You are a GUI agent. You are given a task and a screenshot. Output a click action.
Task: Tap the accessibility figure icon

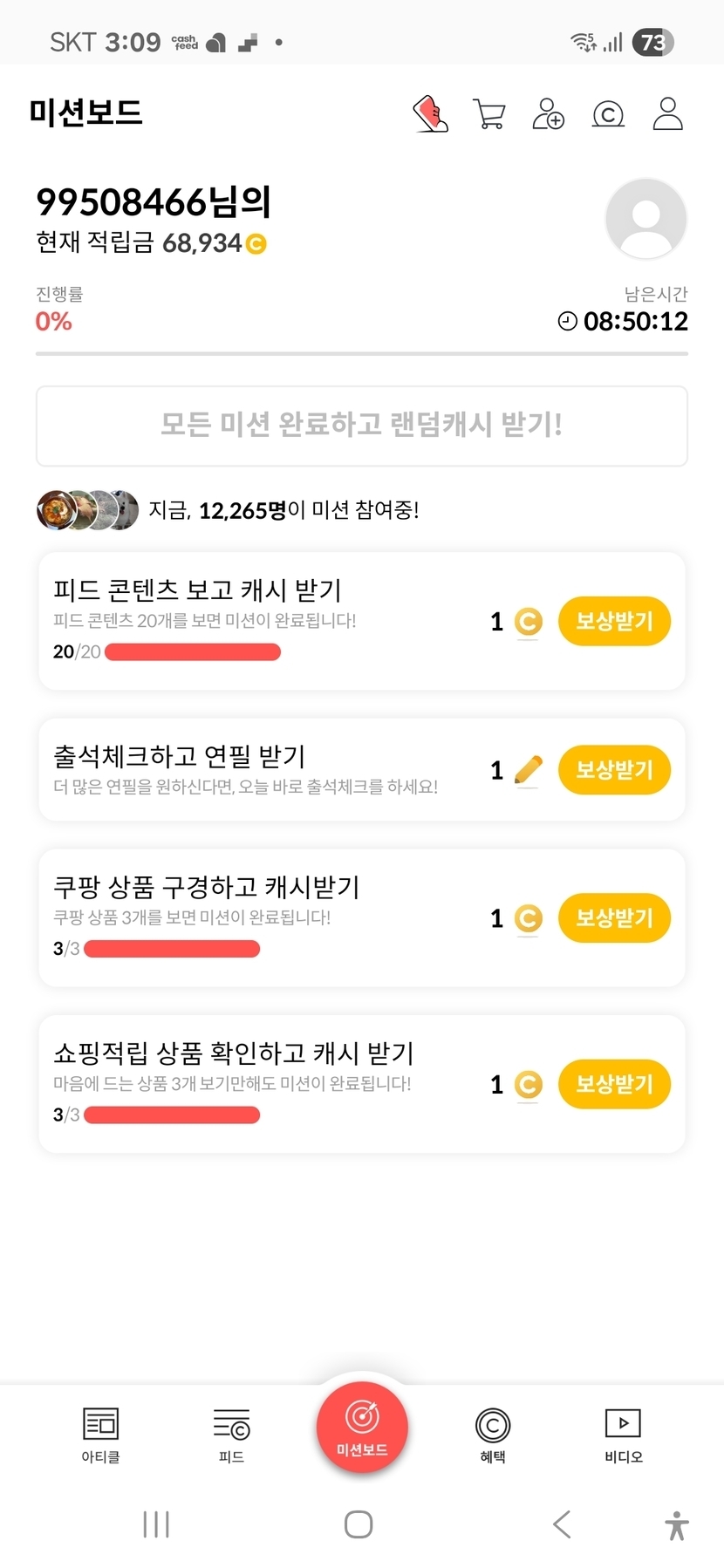pos(676,1524)
